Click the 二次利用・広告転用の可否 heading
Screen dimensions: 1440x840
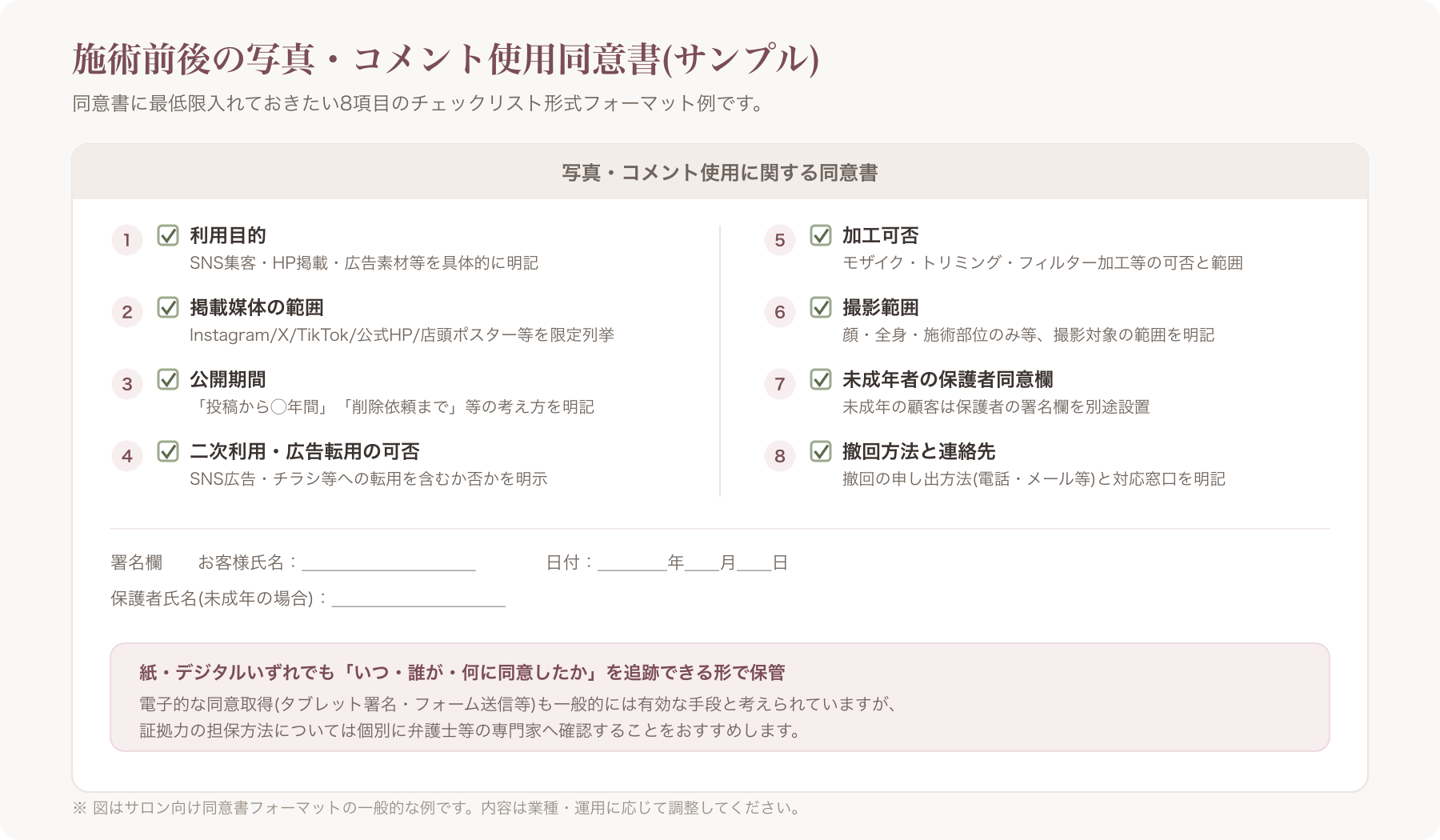305,451
